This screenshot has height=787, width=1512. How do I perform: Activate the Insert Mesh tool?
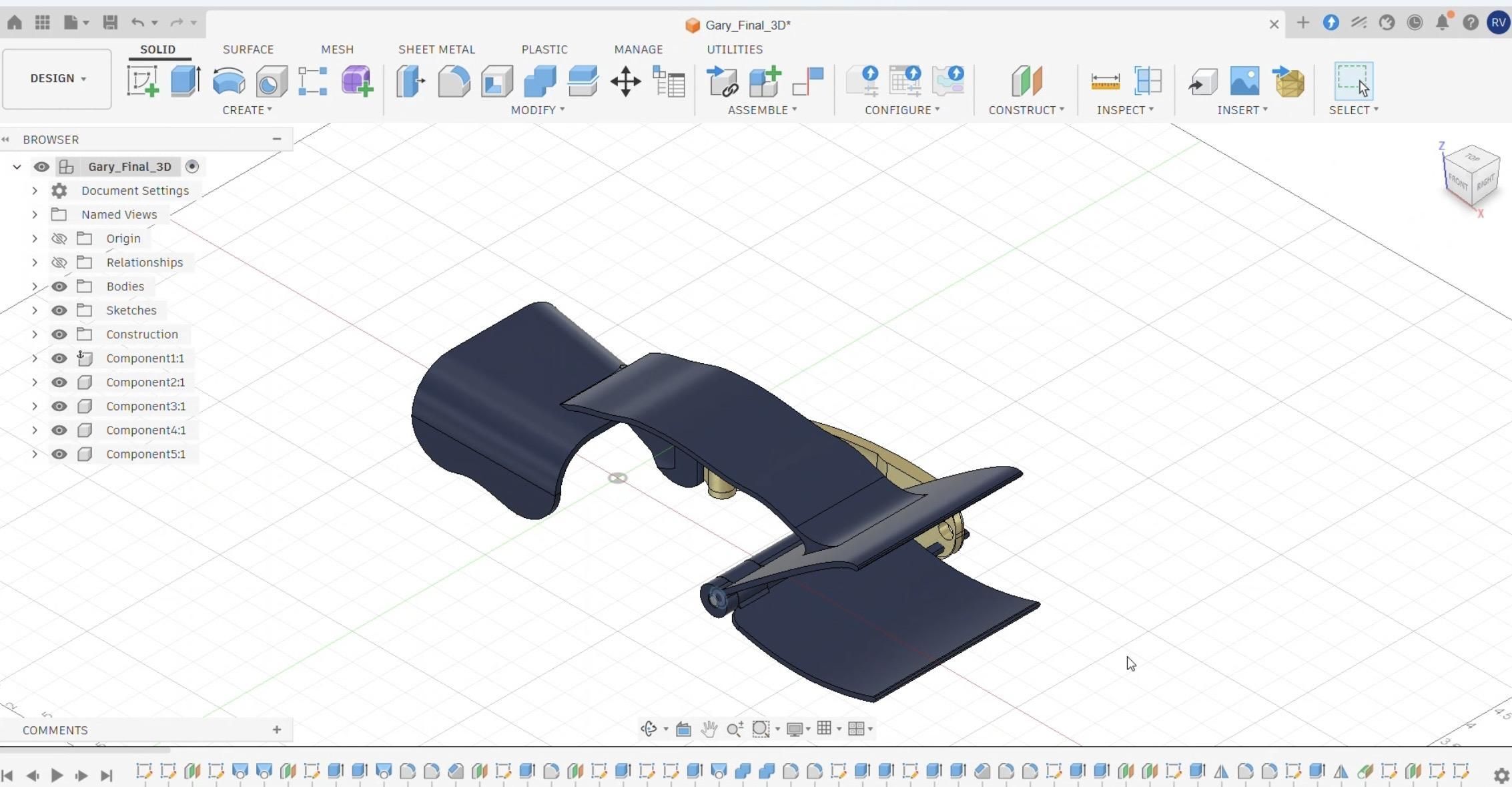tap(1288, 81)
